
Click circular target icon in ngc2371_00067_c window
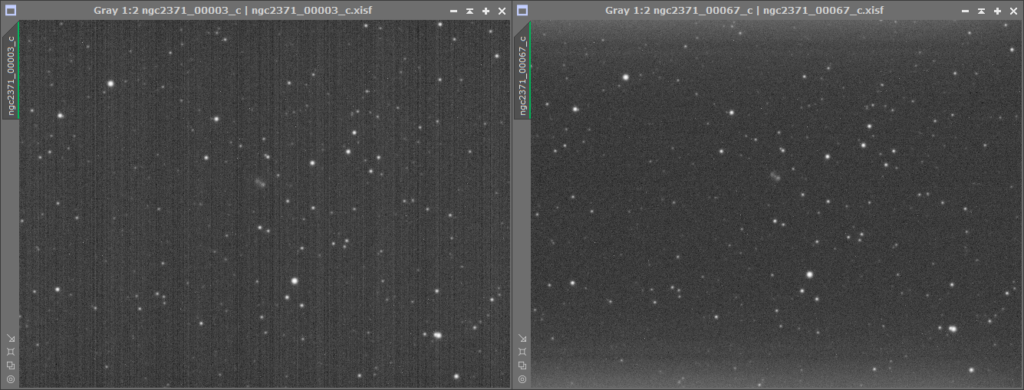pos(522,379)
